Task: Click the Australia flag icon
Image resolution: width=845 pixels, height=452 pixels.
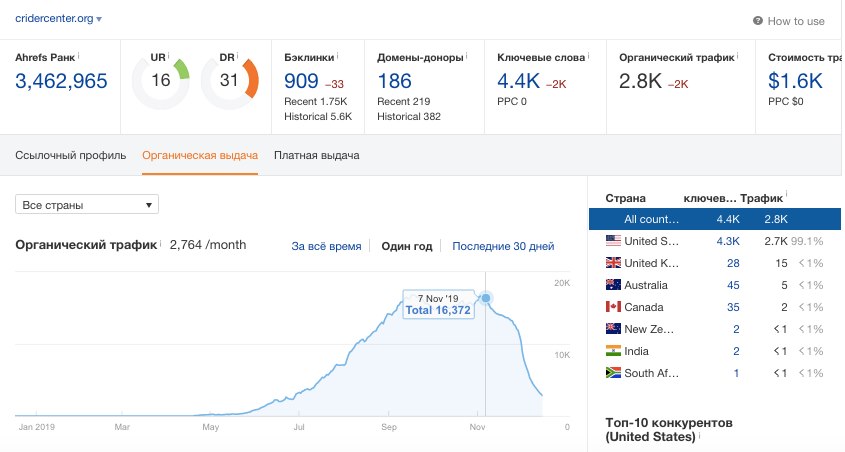Action: point(614,285)
